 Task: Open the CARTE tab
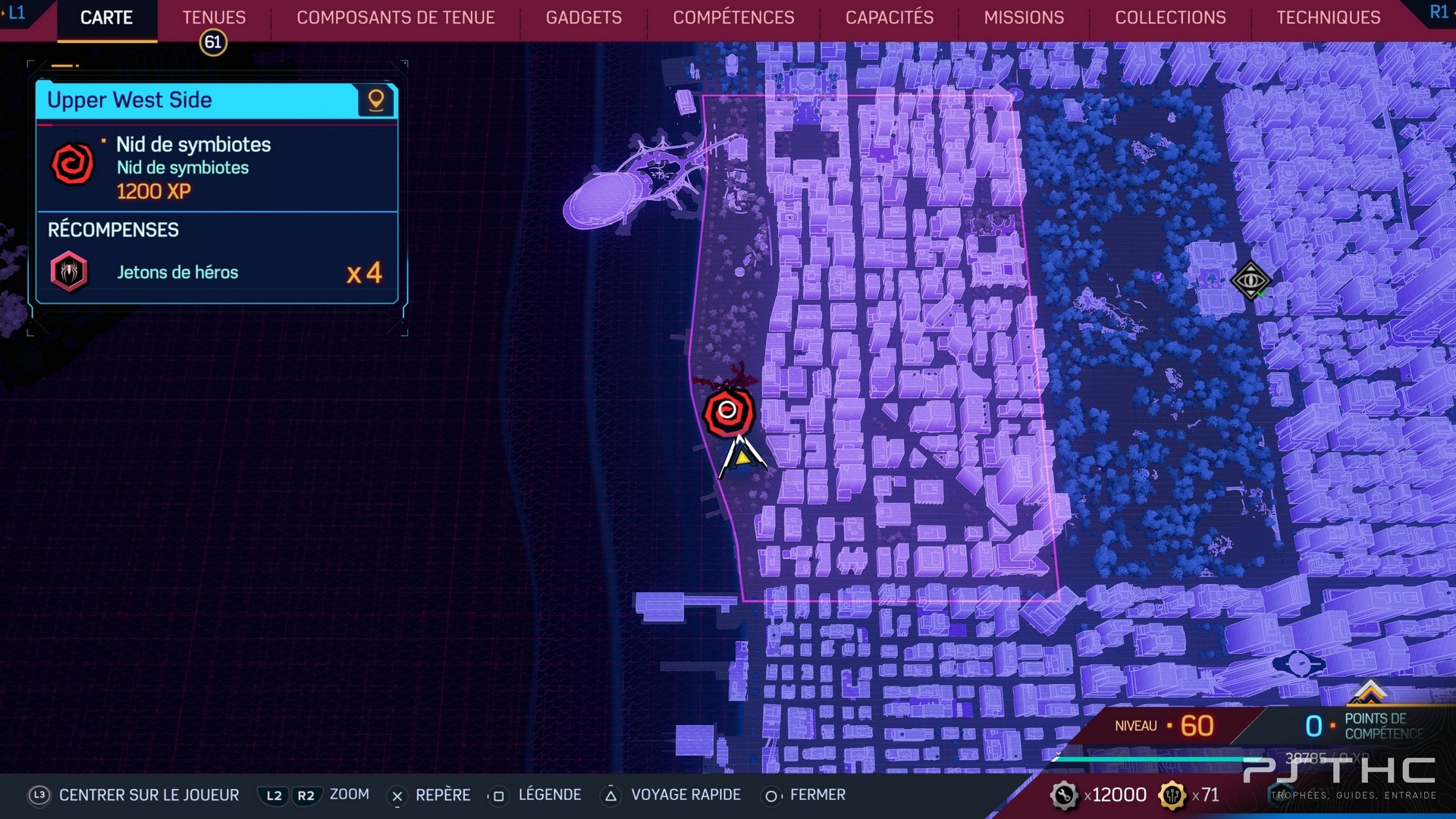click(106, 17)
